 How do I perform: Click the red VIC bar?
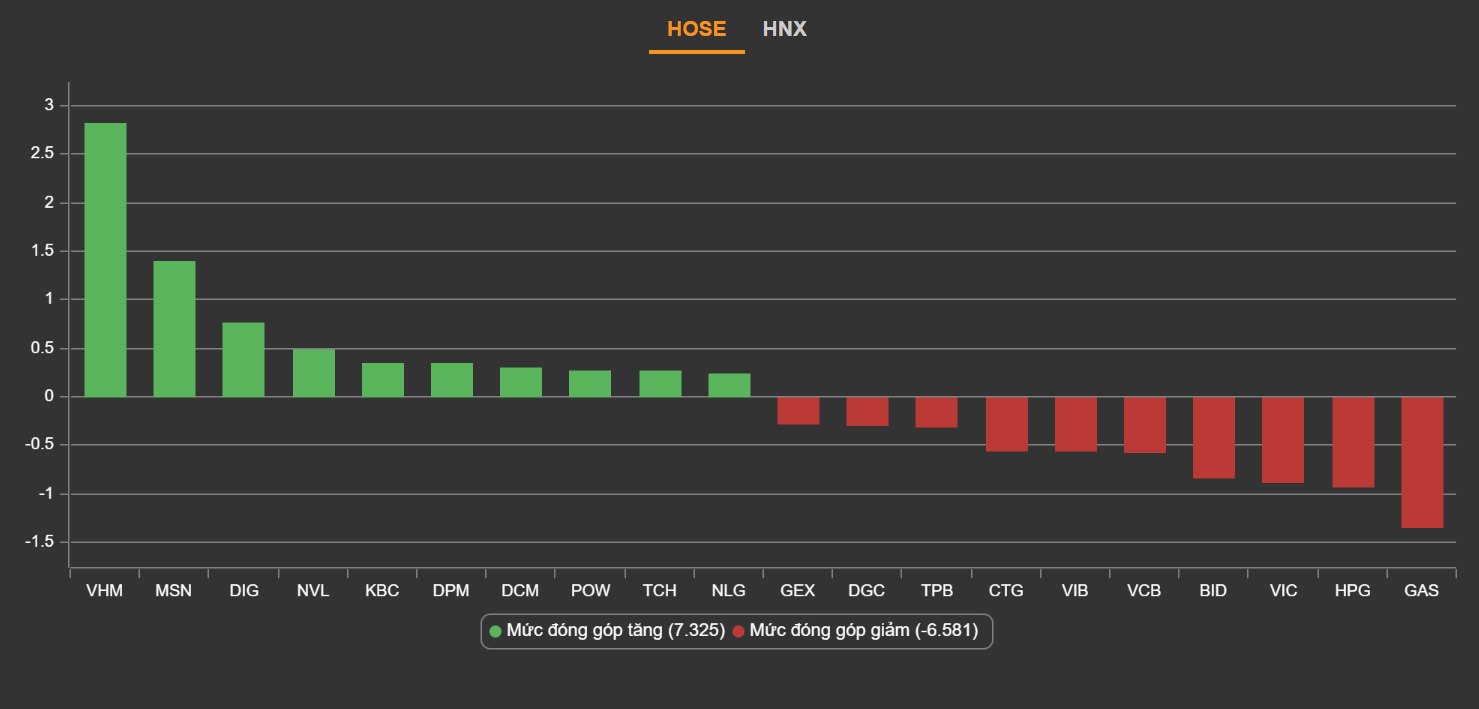[x=1283, y=440]
